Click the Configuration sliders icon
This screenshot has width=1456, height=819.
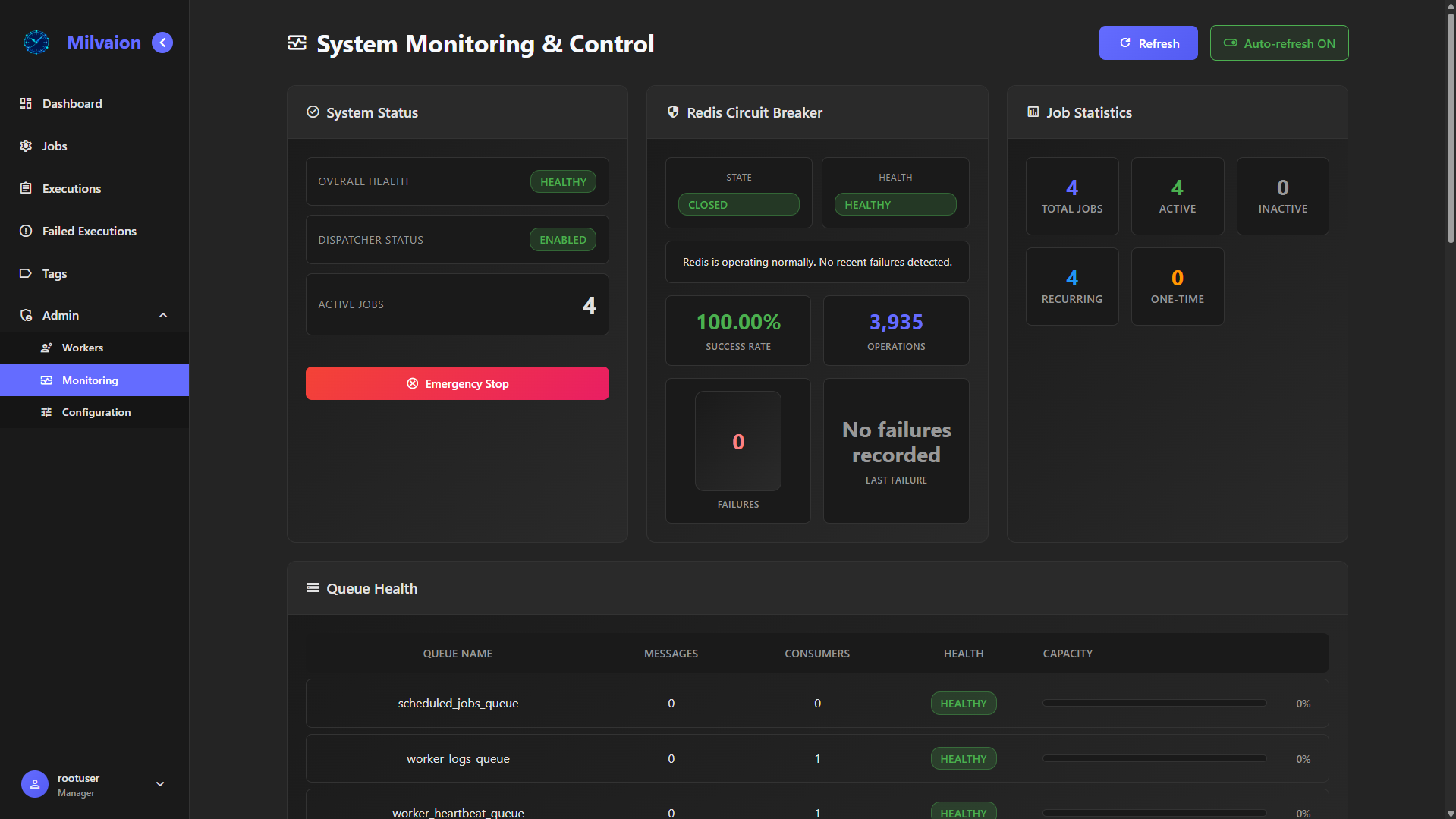pos(46,412)
